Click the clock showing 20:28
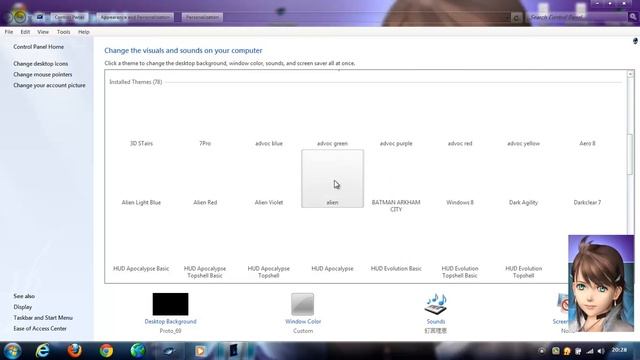640x360 pixels. 619,350
